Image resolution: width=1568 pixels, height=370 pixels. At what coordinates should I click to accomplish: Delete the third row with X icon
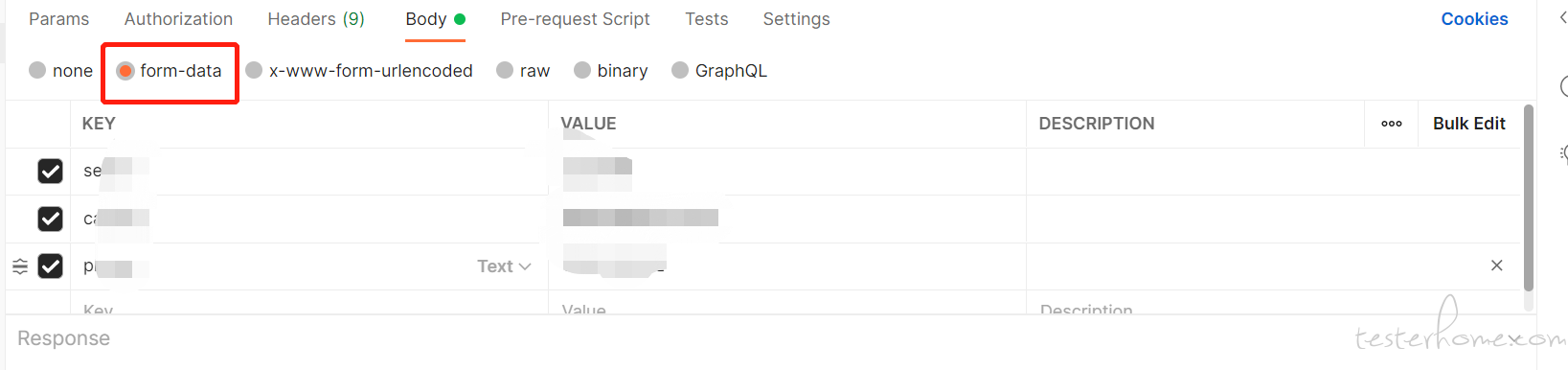pyautogui.click(x=1496, y=266)
